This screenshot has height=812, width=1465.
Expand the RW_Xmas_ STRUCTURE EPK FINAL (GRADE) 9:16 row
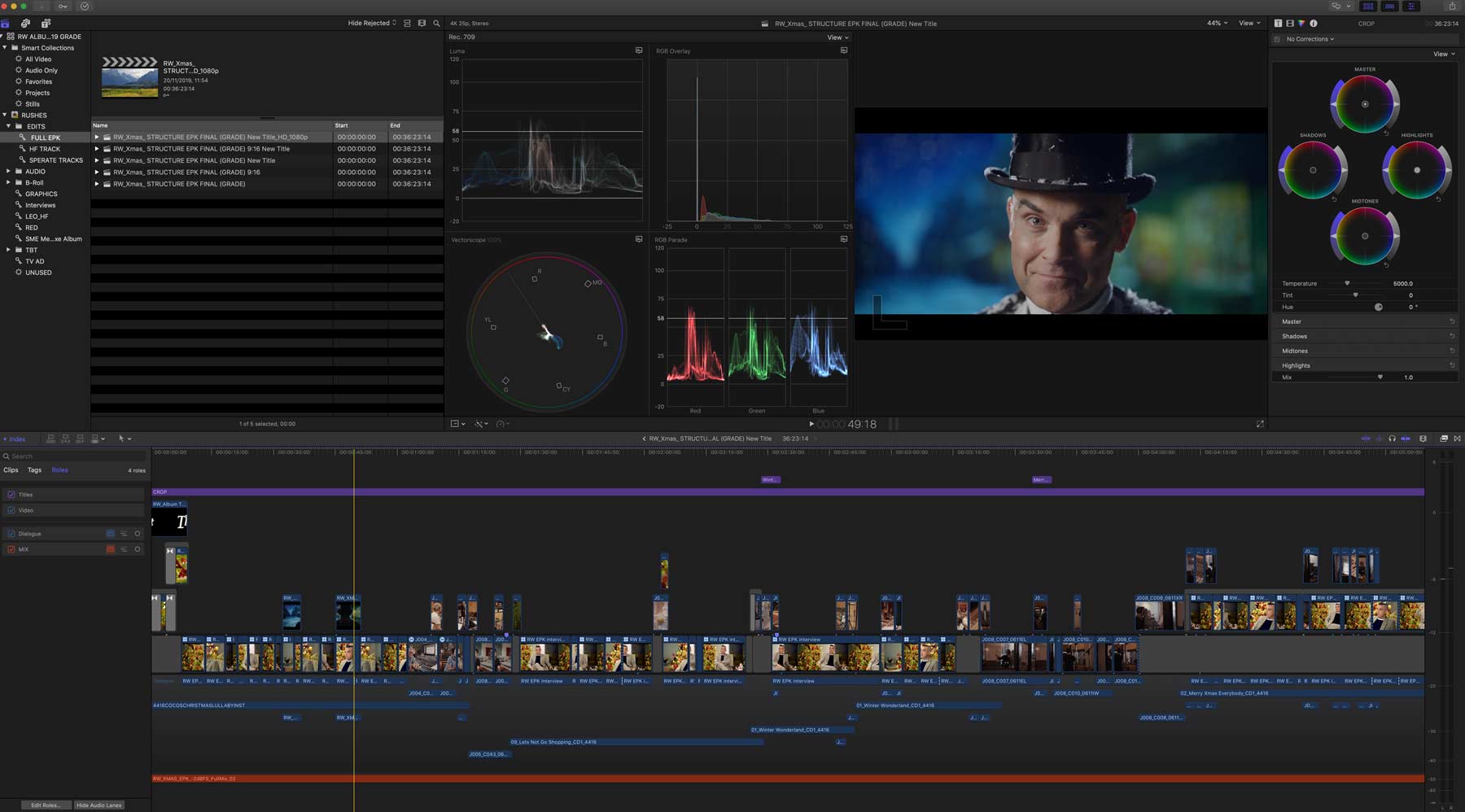[97, 172]
